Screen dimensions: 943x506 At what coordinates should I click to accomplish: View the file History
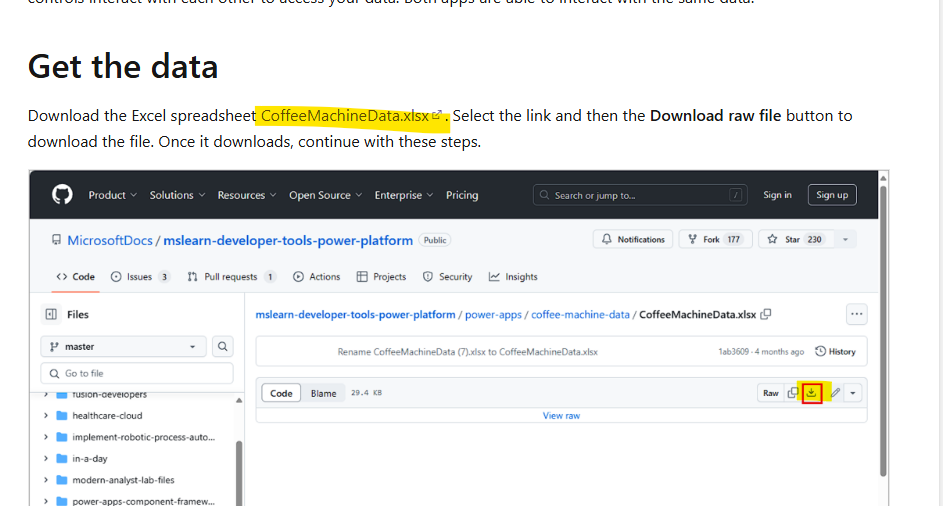(x=835, y=352)
